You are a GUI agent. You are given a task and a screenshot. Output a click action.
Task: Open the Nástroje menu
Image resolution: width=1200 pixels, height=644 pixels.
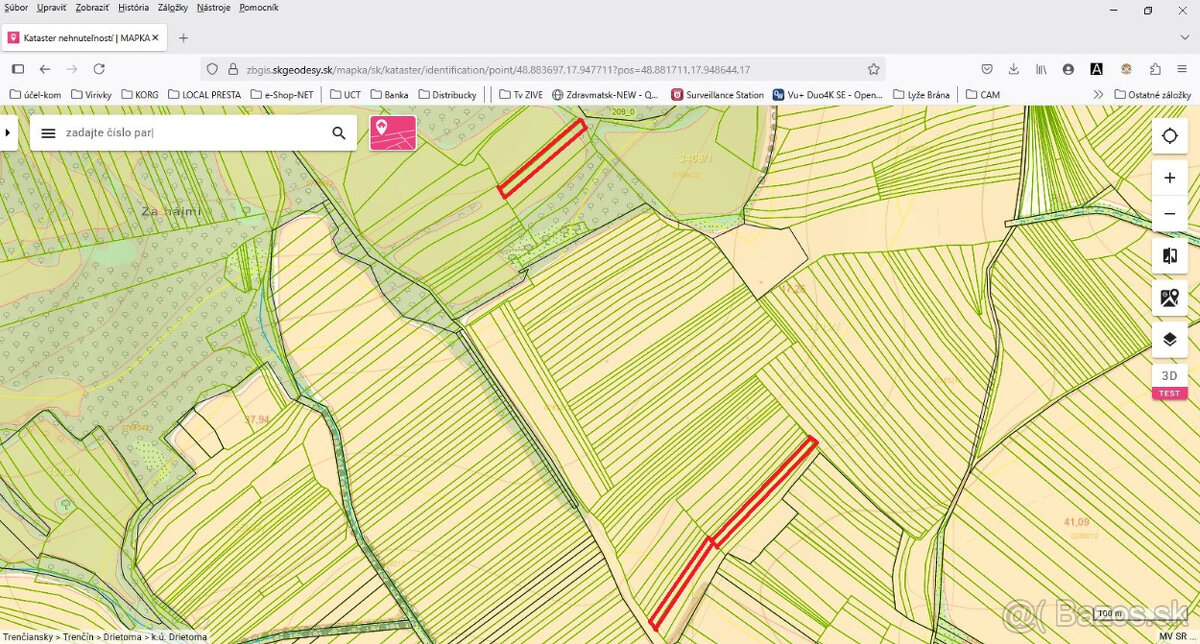(x=213, y=8)
